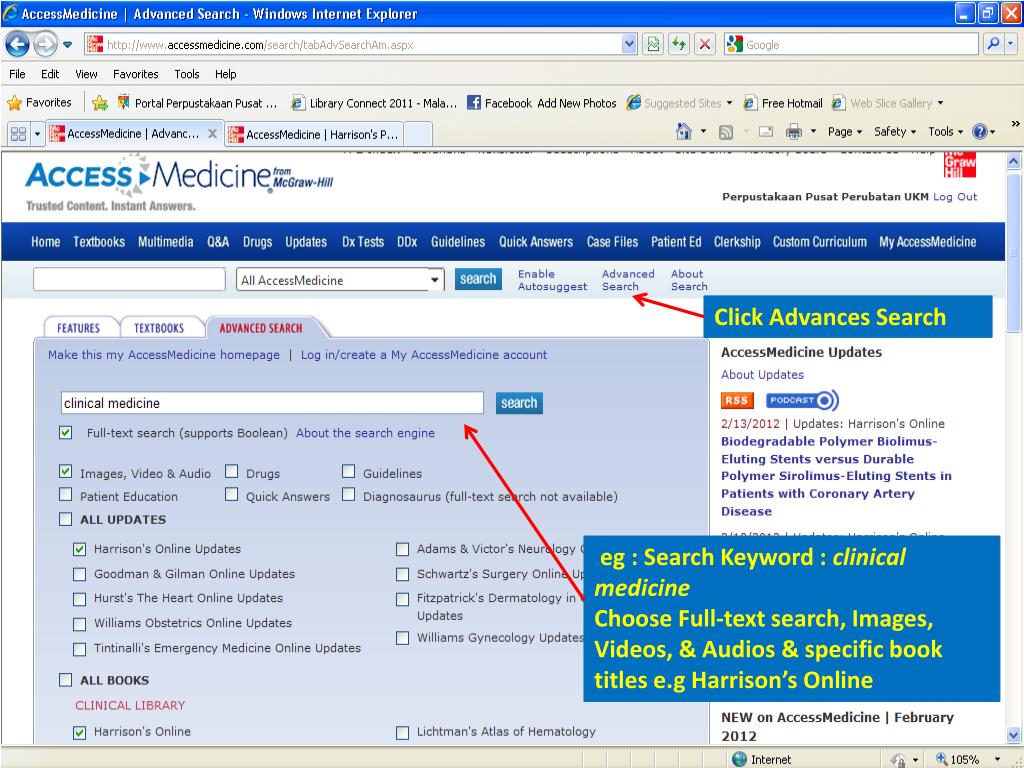
Task: Open the recent pages dropdown beside Forward
Action: (67, 45)
